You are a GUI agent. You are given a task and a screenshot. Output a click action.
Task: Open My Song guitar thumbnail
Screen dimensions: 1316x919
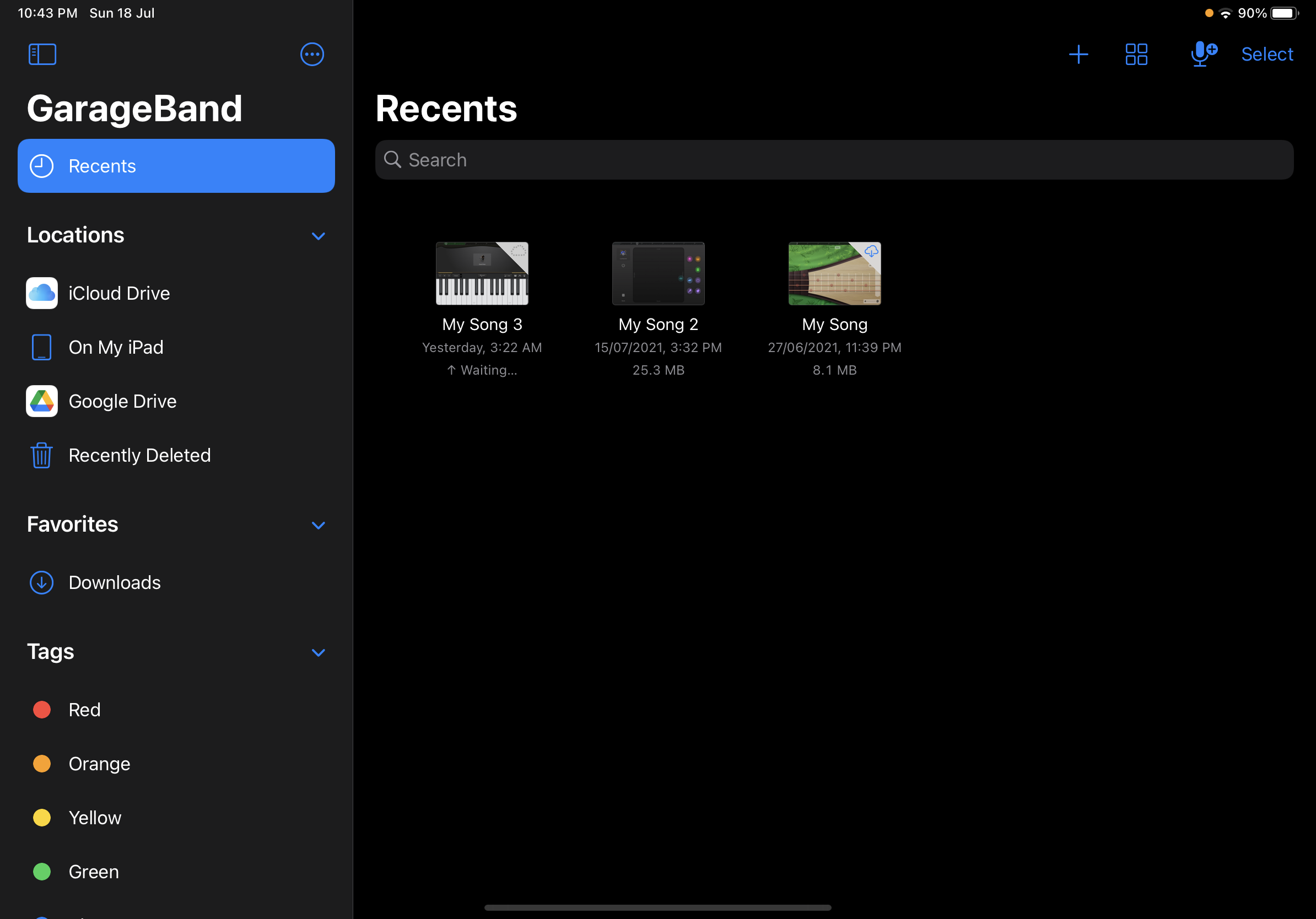(x=834, y=273)
